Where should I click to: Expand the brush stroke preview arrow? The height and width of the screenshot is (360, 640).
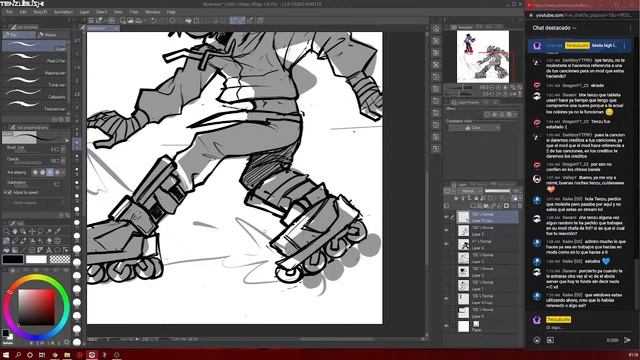tap(67, 140)
